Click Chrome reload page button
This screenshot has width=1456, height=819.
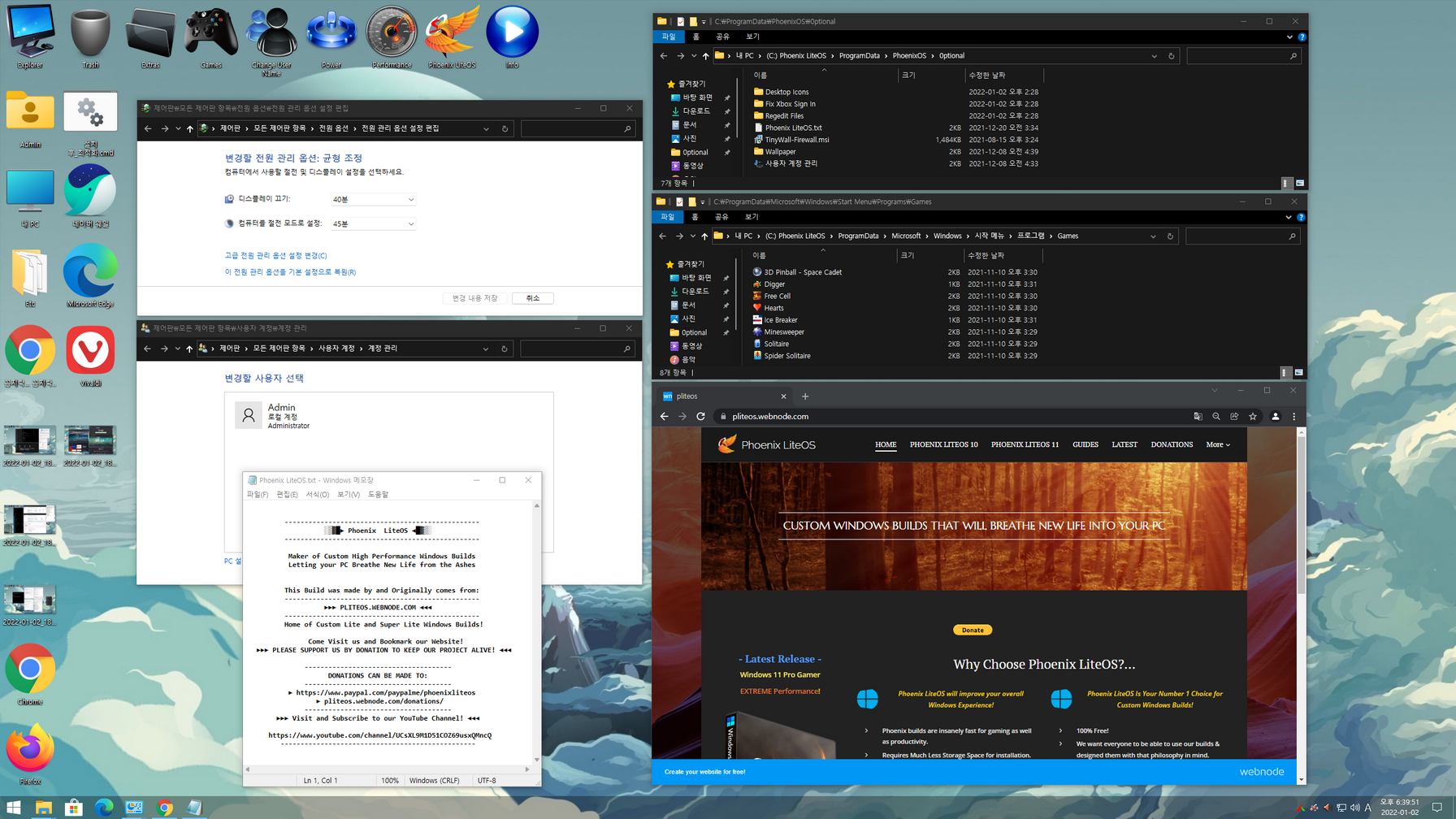click(x=700, y=416)
